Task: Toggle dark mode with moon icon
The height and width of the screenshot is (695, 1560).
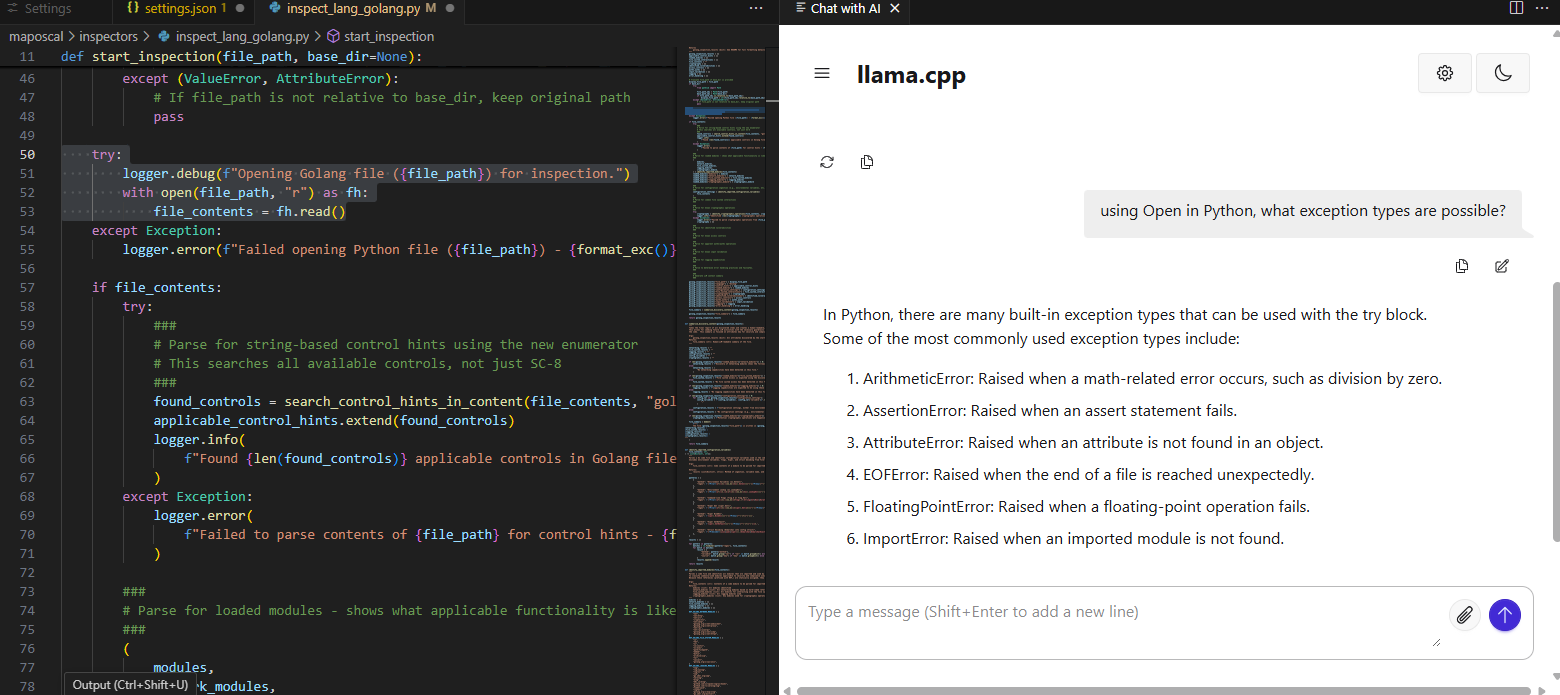Action: [x=1502, y=73]
